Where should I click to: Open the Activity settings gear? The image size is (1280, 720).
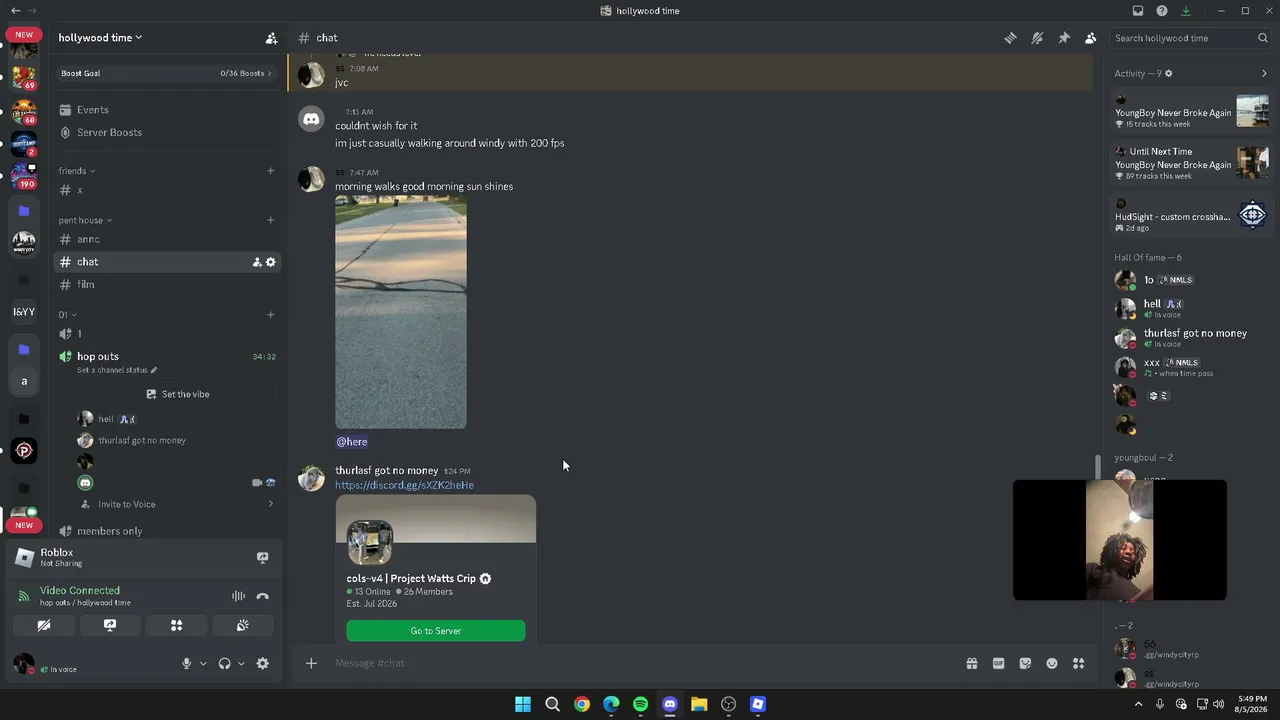coord(1168,73)
